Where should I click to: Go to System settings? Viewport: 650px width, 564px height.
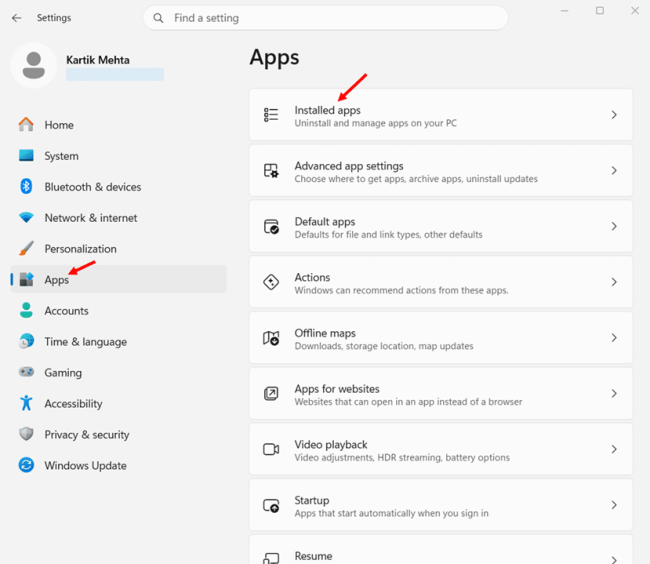pyautogui.click(x=119, y=156)
